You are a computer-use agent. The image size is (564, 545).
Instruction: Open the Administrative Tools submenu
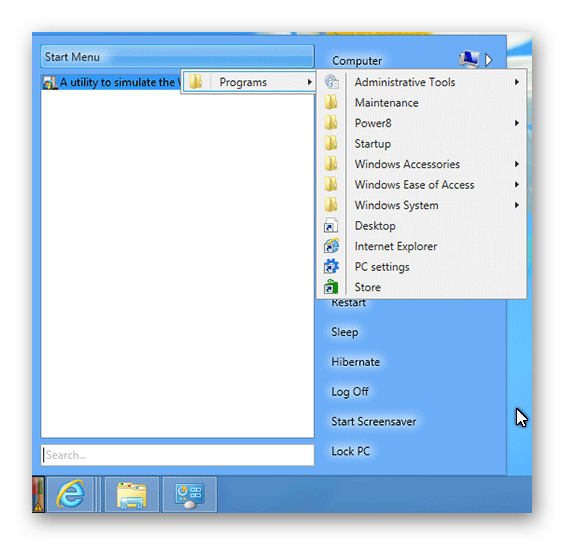click(x=422, y=82)
